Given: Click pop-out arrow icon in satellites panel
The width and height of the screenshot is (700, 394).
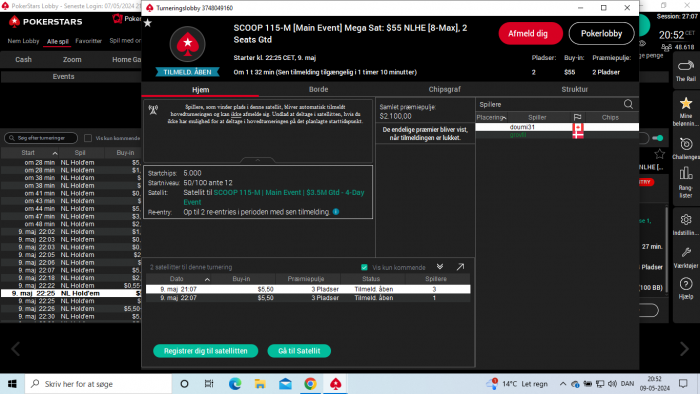Looking at the screenshot, I should pyautogui.click(x=460, y=267).
